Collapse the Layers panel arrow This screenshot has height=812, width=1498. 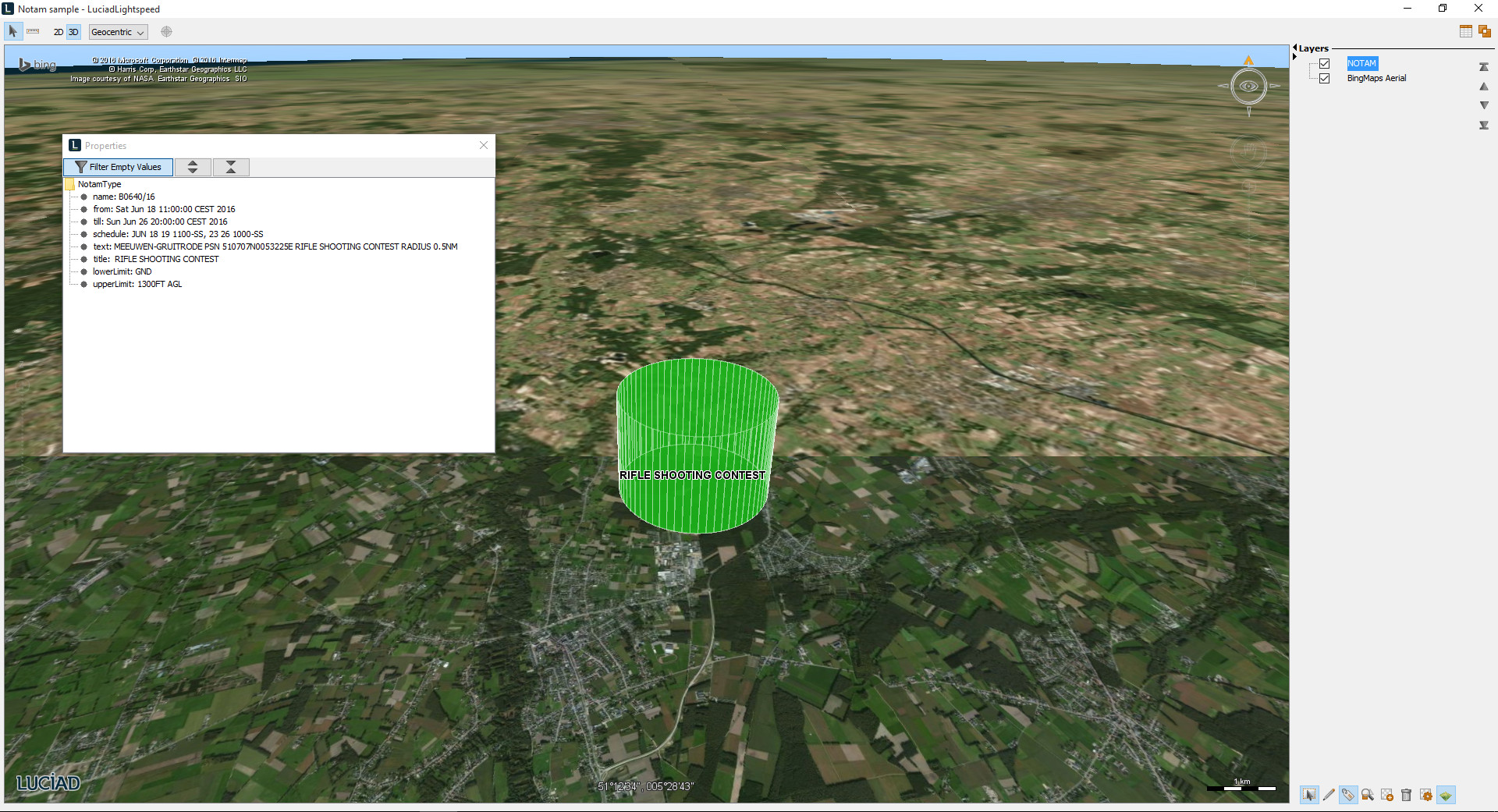click(x=1294, y=48)
